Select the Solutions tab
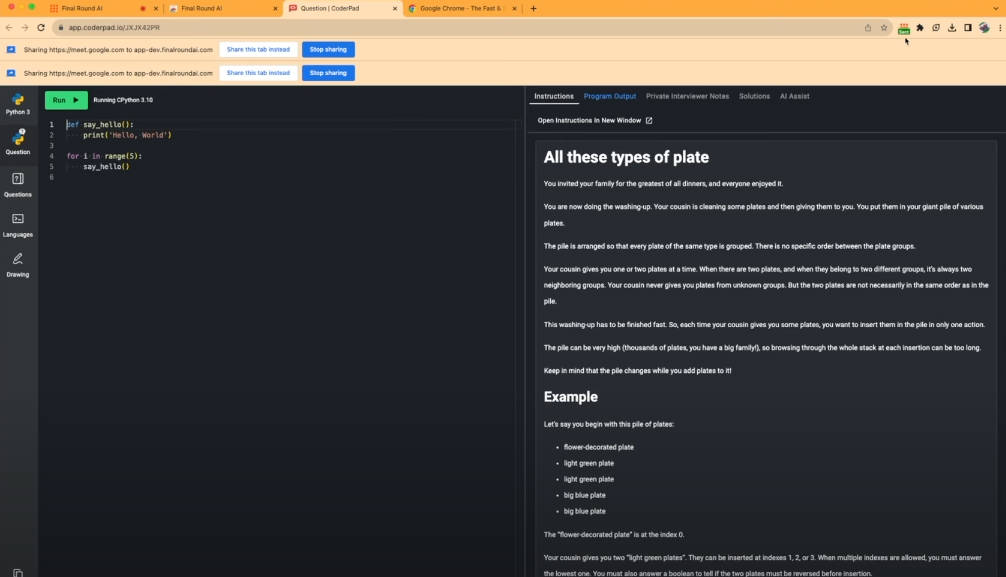Image resolution: width=1006 pixels, height=577 pixels. [x=754, y=96]
